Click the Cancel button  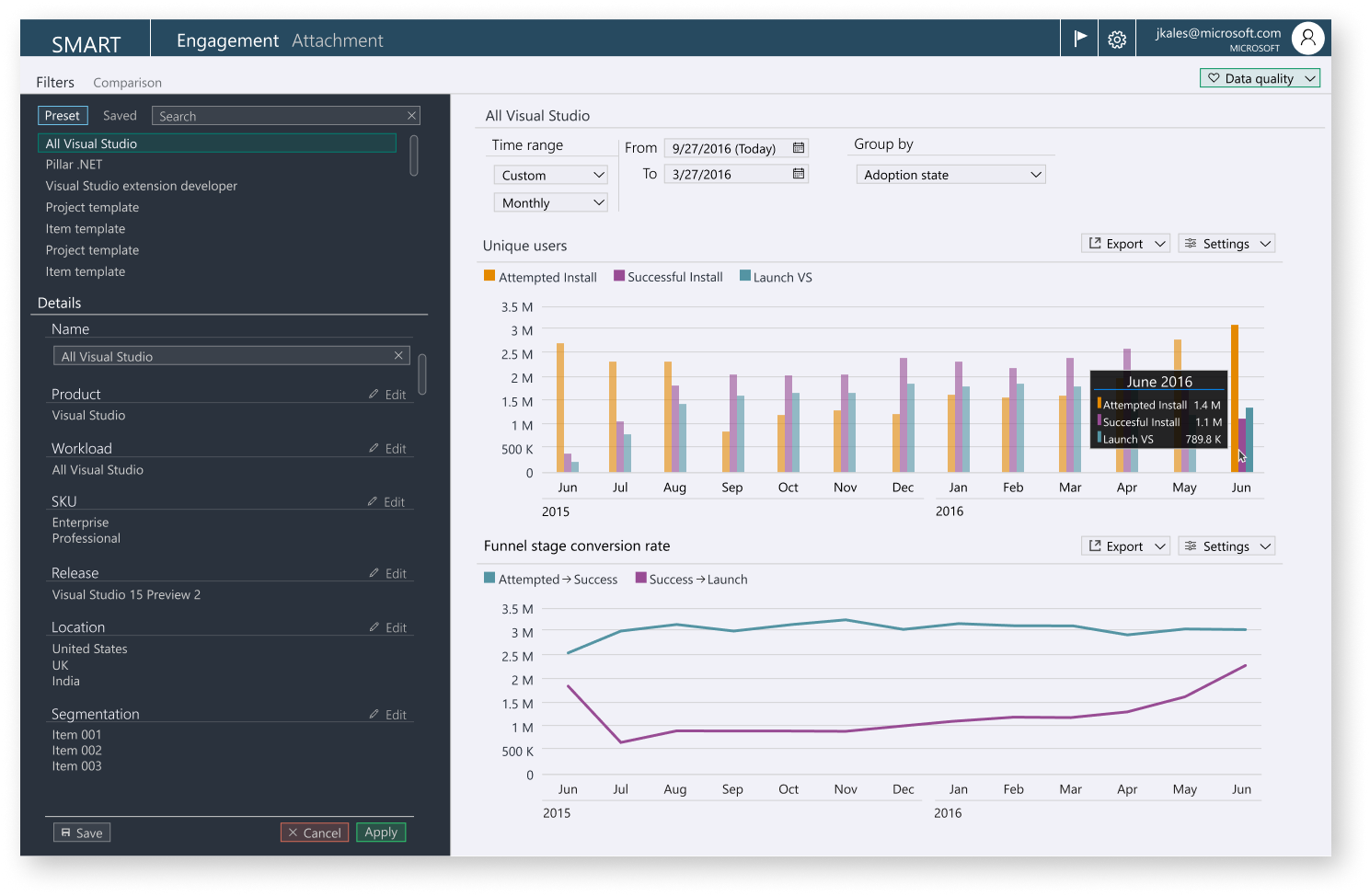click(x=315, y=833)
